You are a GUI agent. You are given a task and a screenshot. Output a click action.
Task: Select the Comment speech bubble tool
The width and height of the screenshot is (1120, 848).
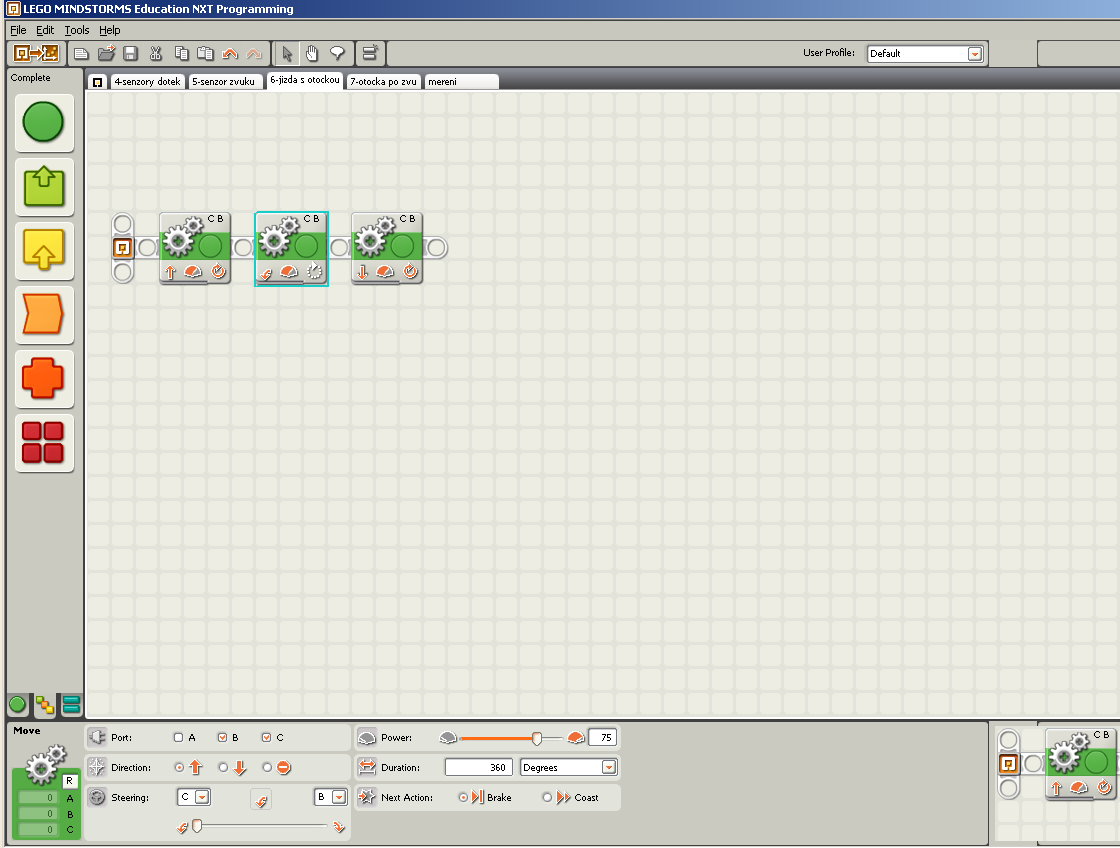[x=337, y=54]
